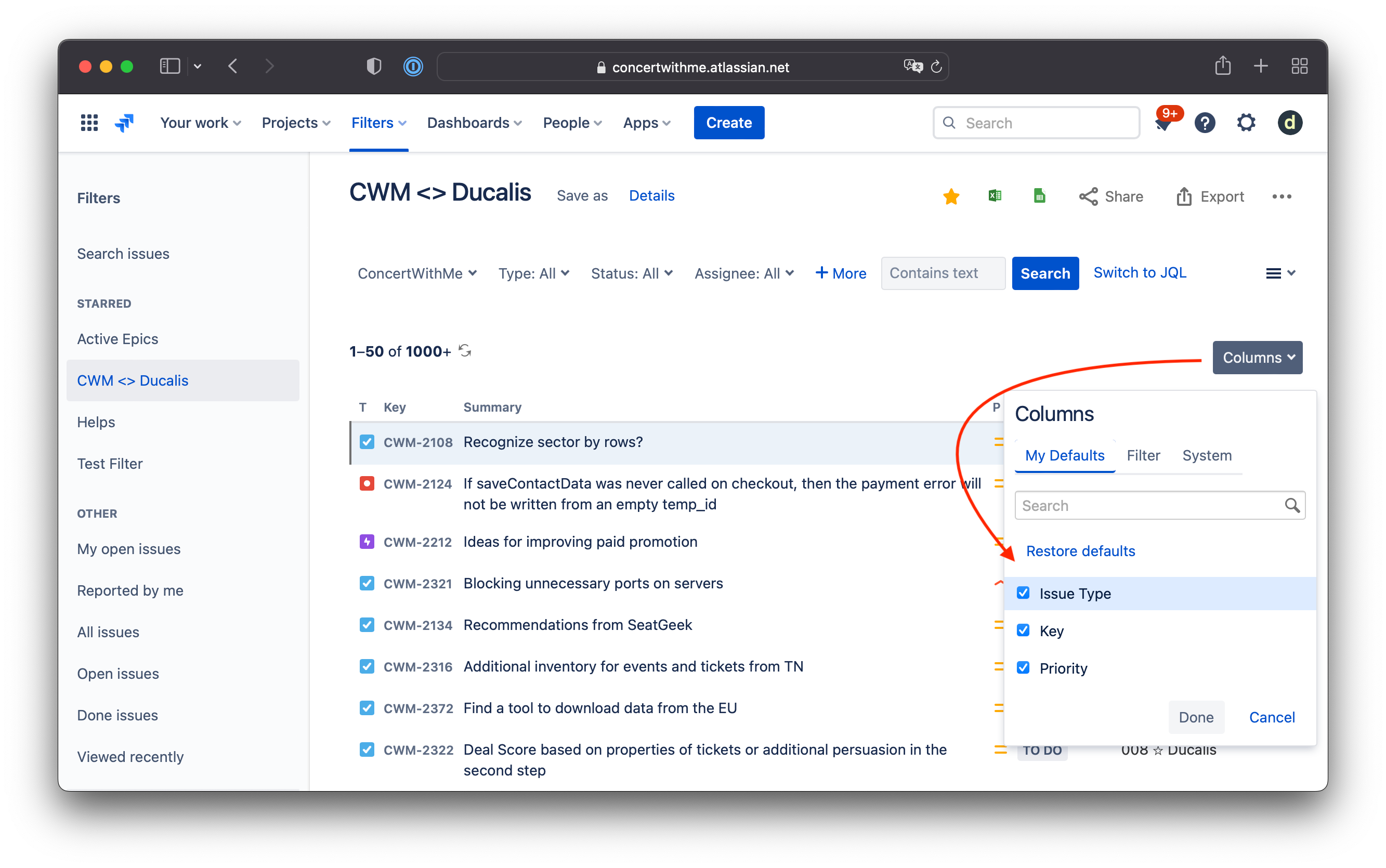The width and height of the screenshot is (1386, 868).
Task: Uncheck the Priority column
Action: point(1024,667)
